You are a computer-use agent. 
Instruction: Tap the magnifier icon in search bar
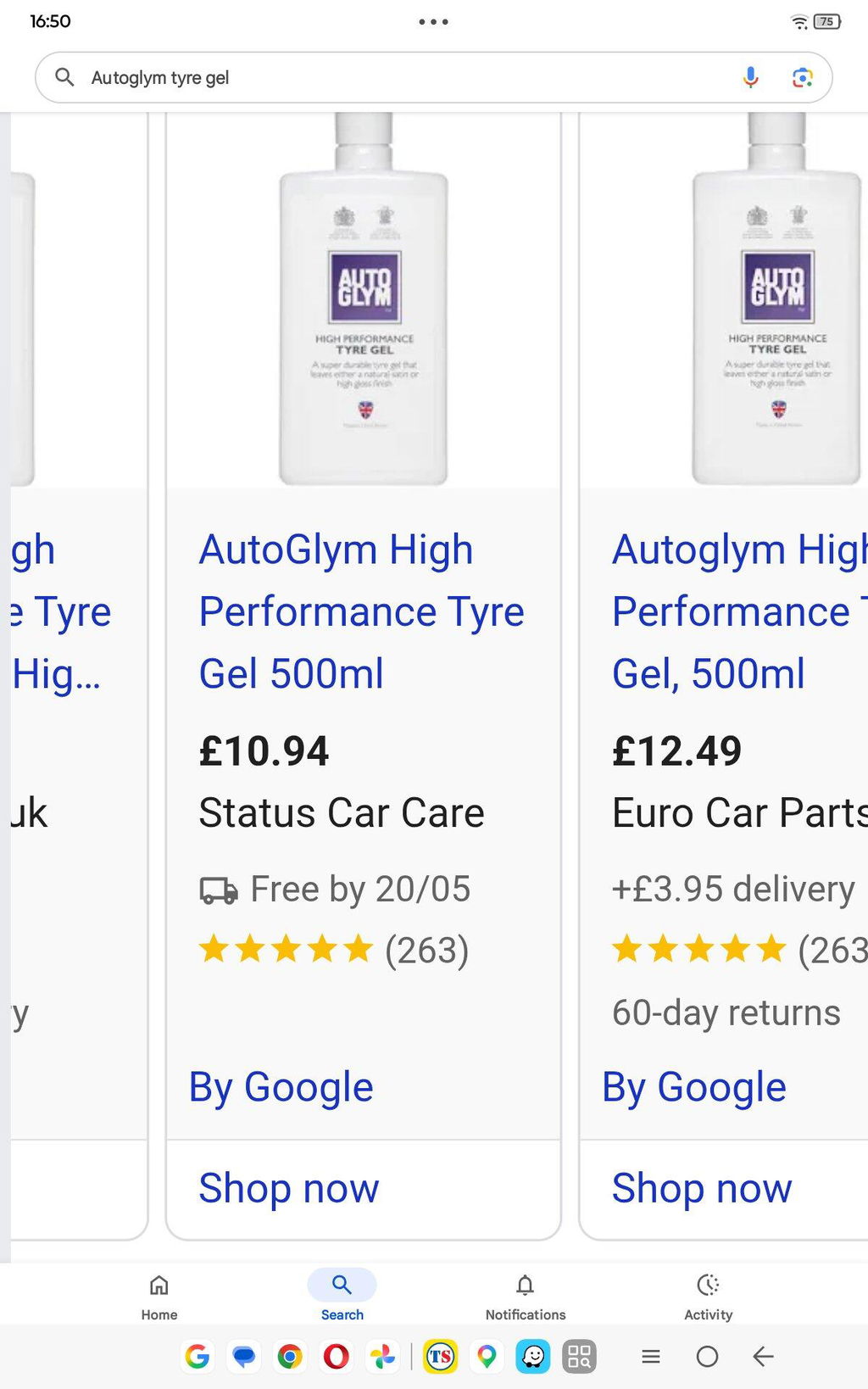tap(64, 77)
